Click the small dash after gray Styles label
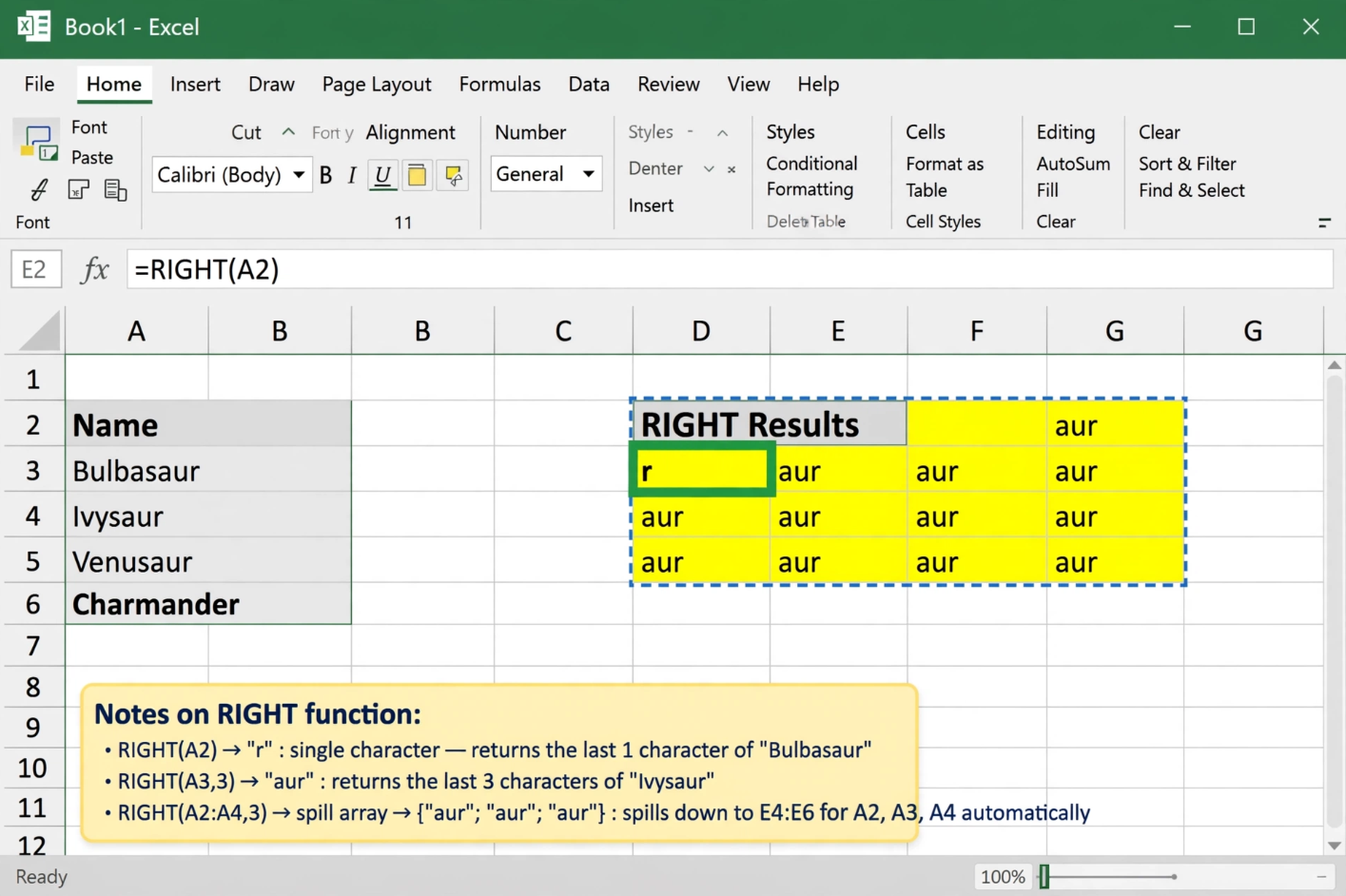The height and width of the screenshot is (896, 1346). 691,132
